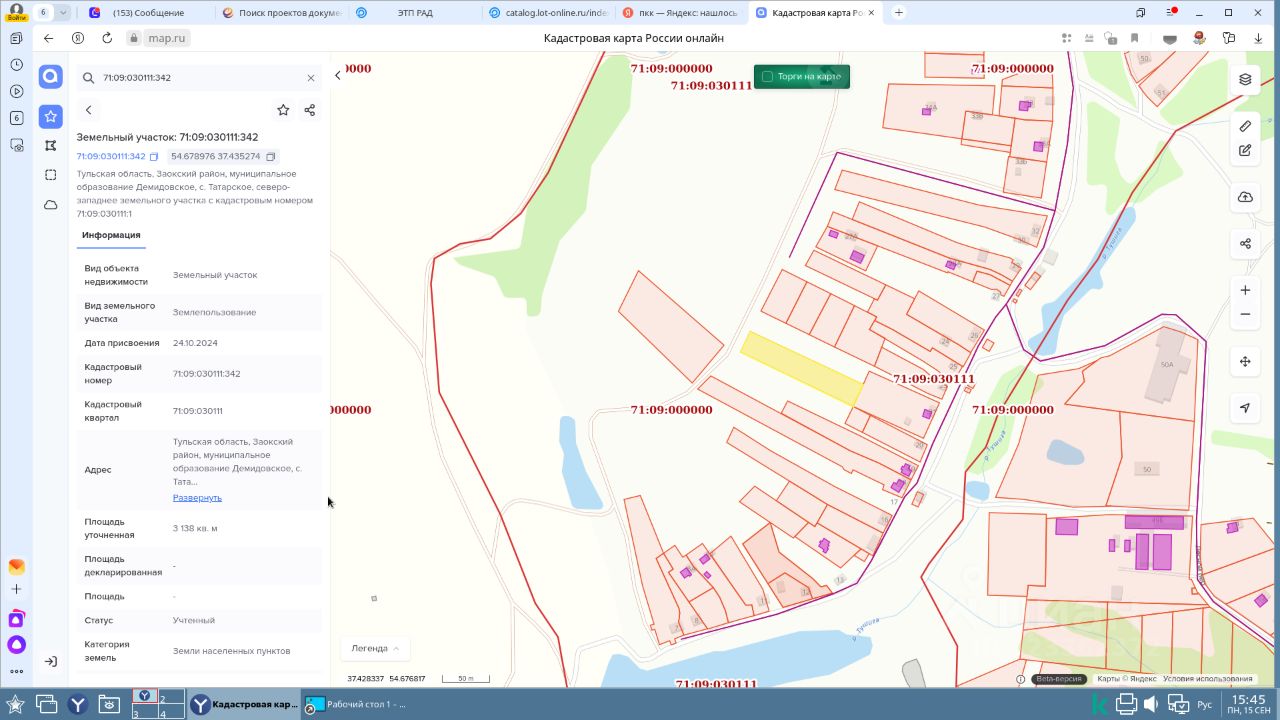Zoom out of the map
This screenshot has height=720, width=1280.
[x=1245, y=314]
